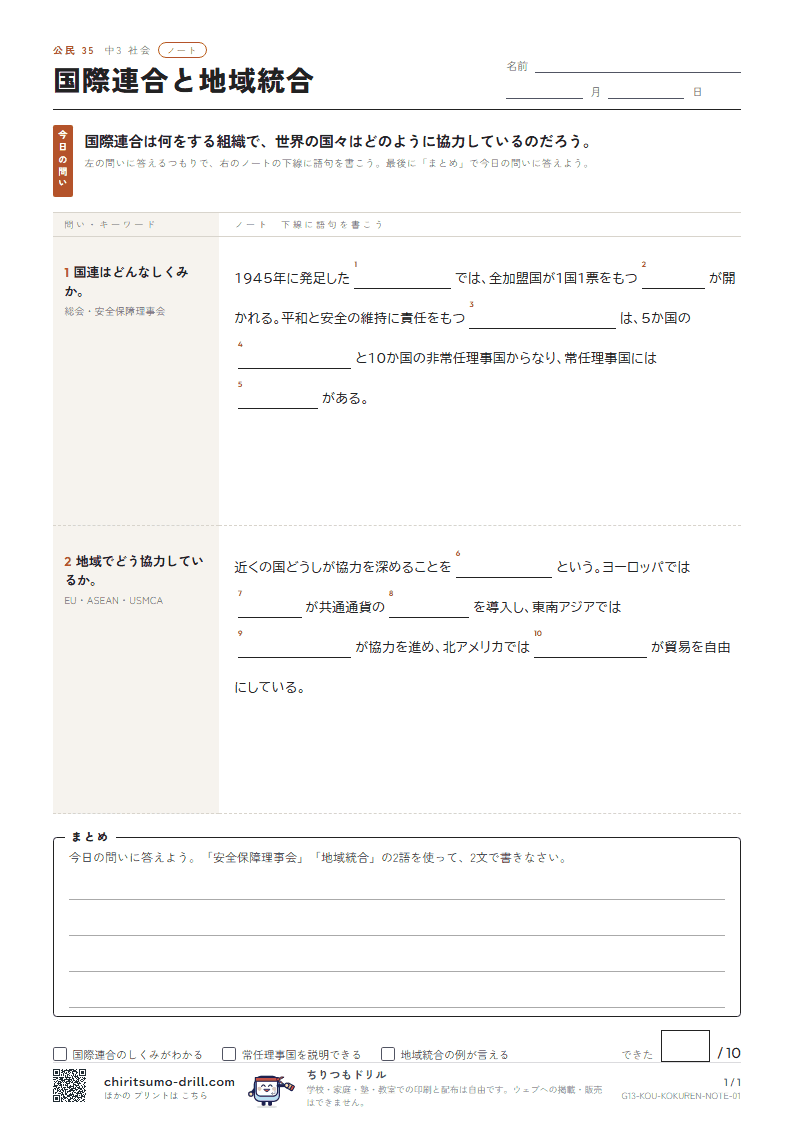Click the day blank before 日

coord(646,92)
